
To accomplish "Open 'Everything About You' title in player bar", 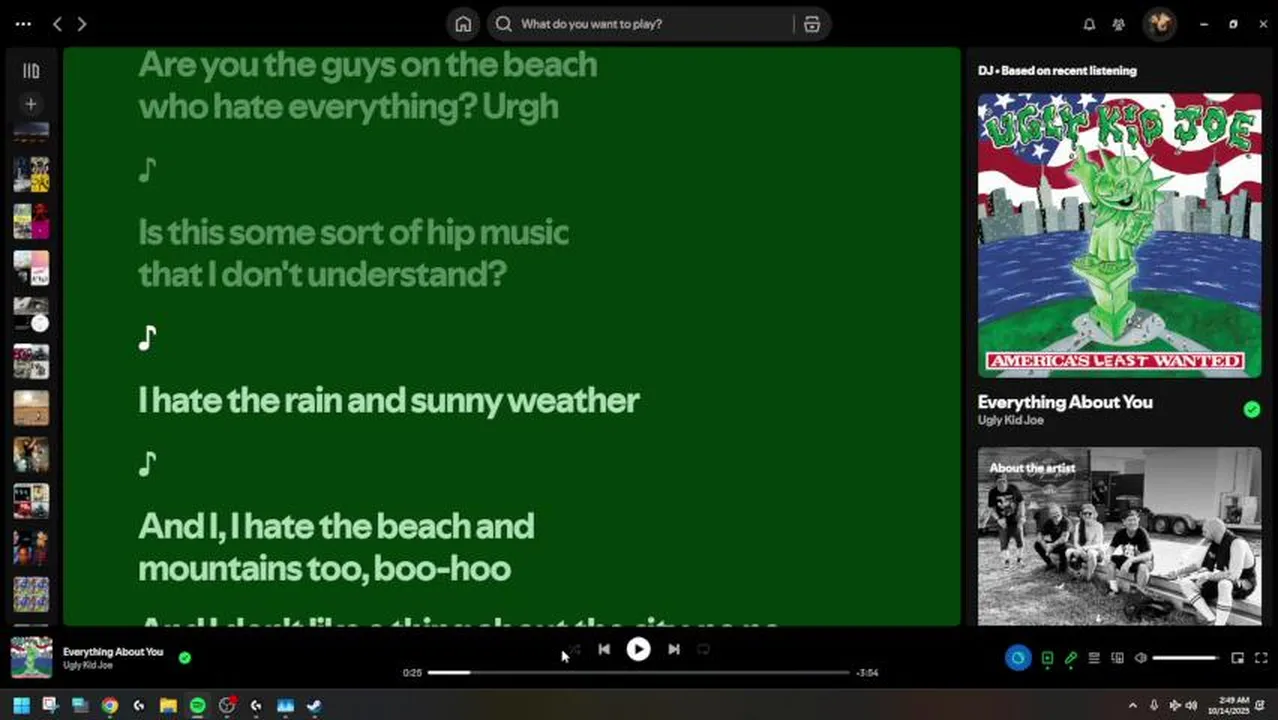I will (x=113, y=652).
